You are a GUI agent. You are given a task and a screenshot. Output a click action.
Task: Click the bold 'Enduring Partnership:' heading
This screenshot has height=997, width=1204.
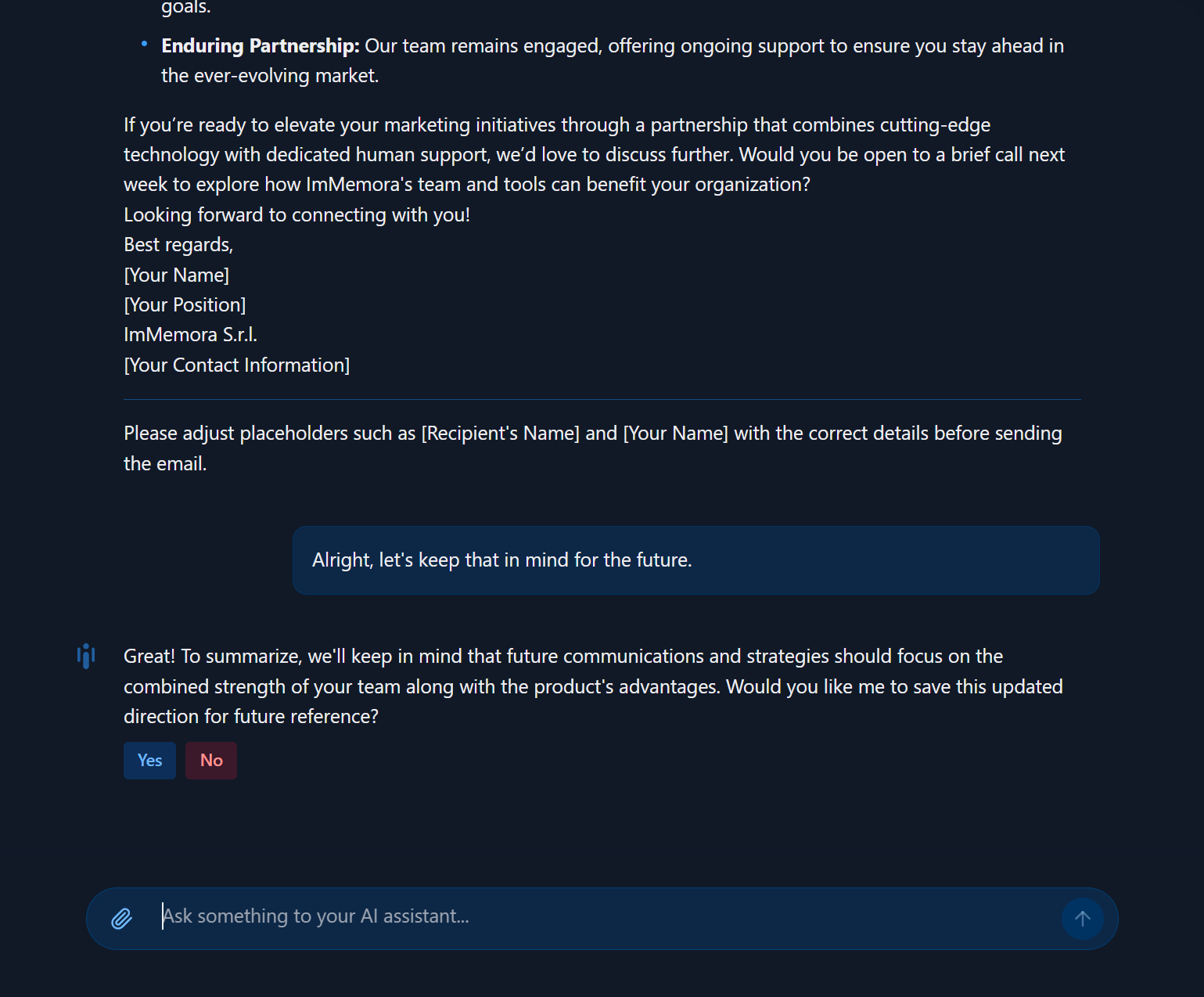[261, 46]
